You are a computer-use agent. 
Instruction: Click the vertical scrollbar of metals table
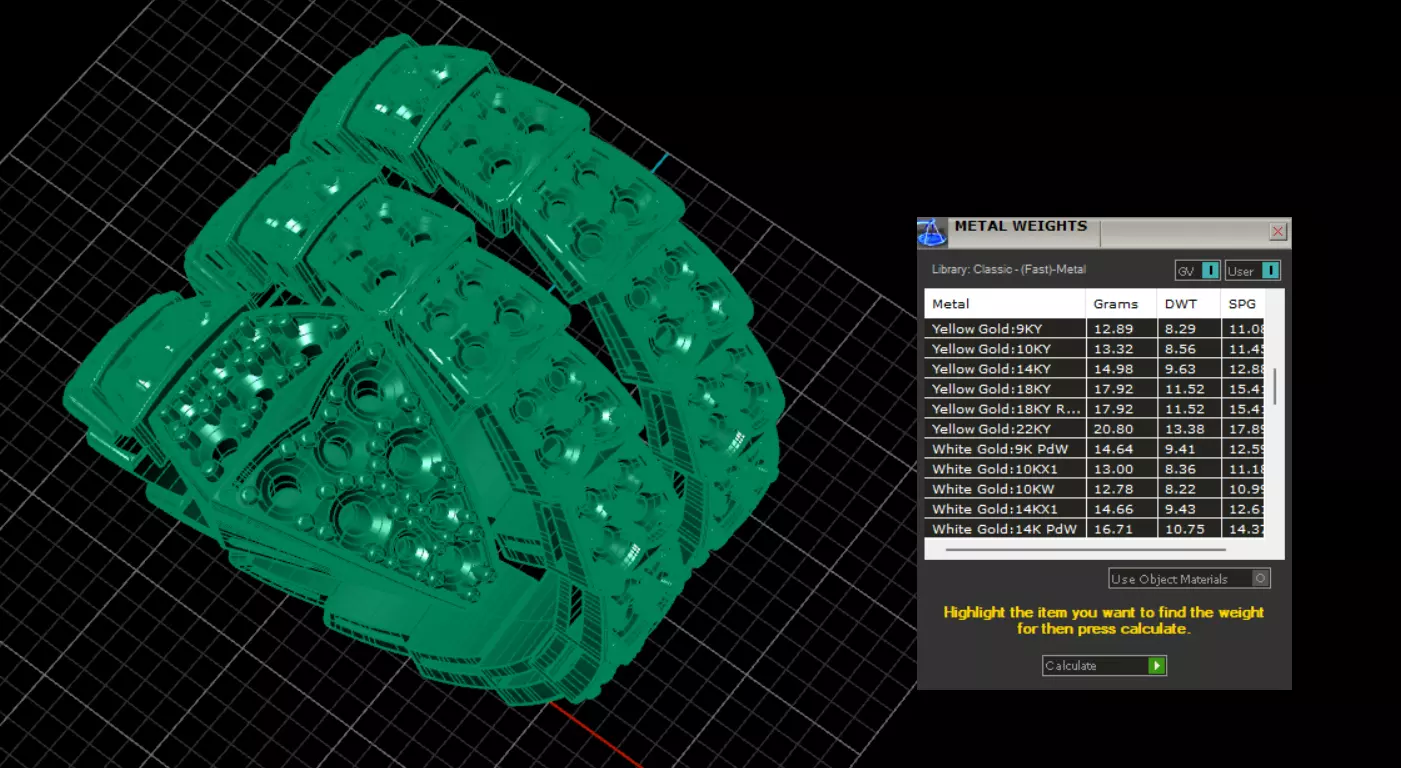point(1275,386)
